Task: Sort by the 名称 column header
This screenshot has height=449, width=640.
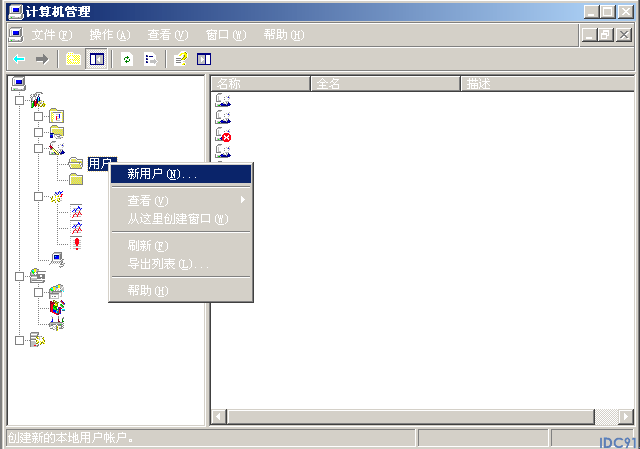Action: [260, 84]
